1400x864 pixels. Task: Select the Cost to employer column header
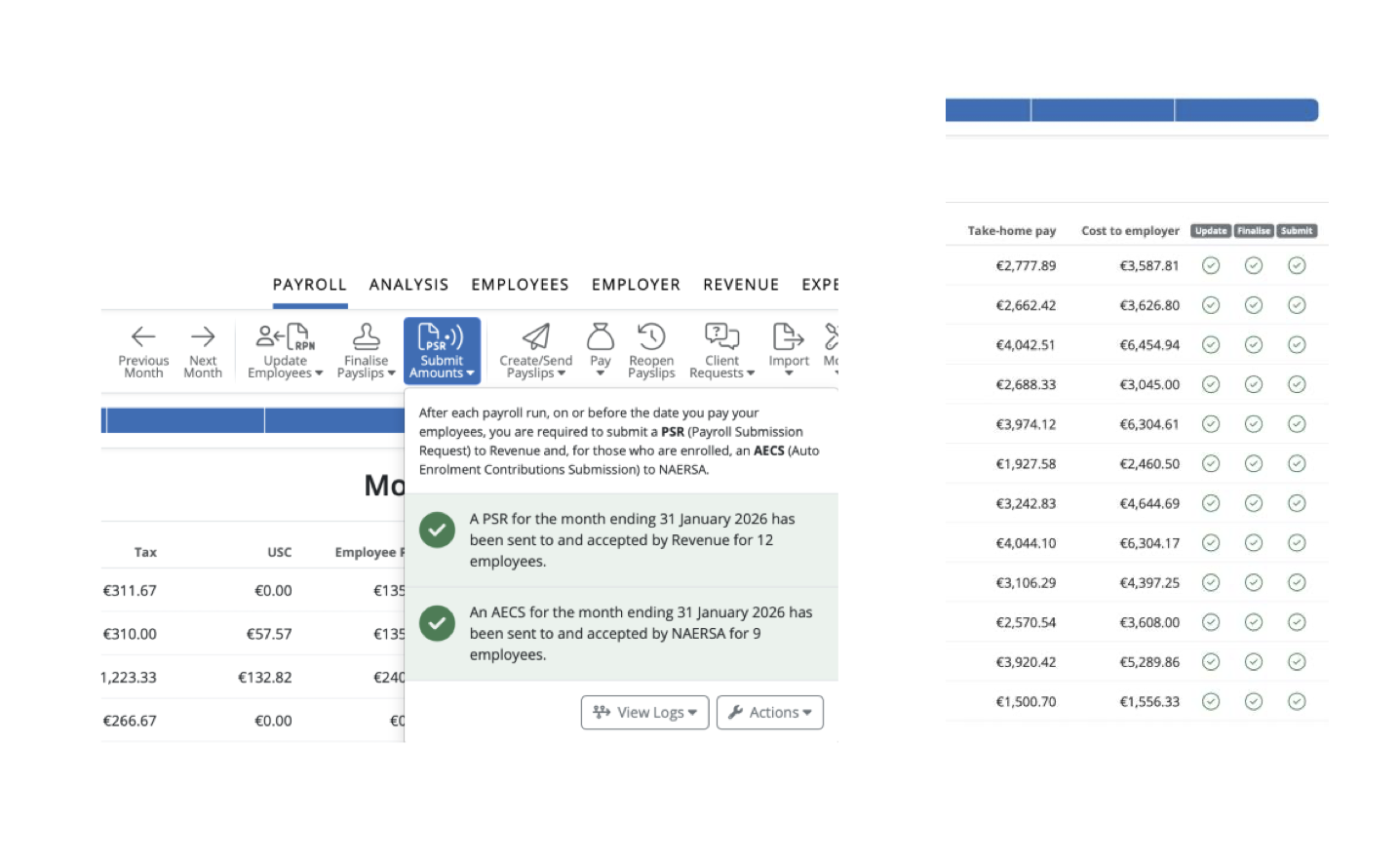click(x=1130, y=231)
